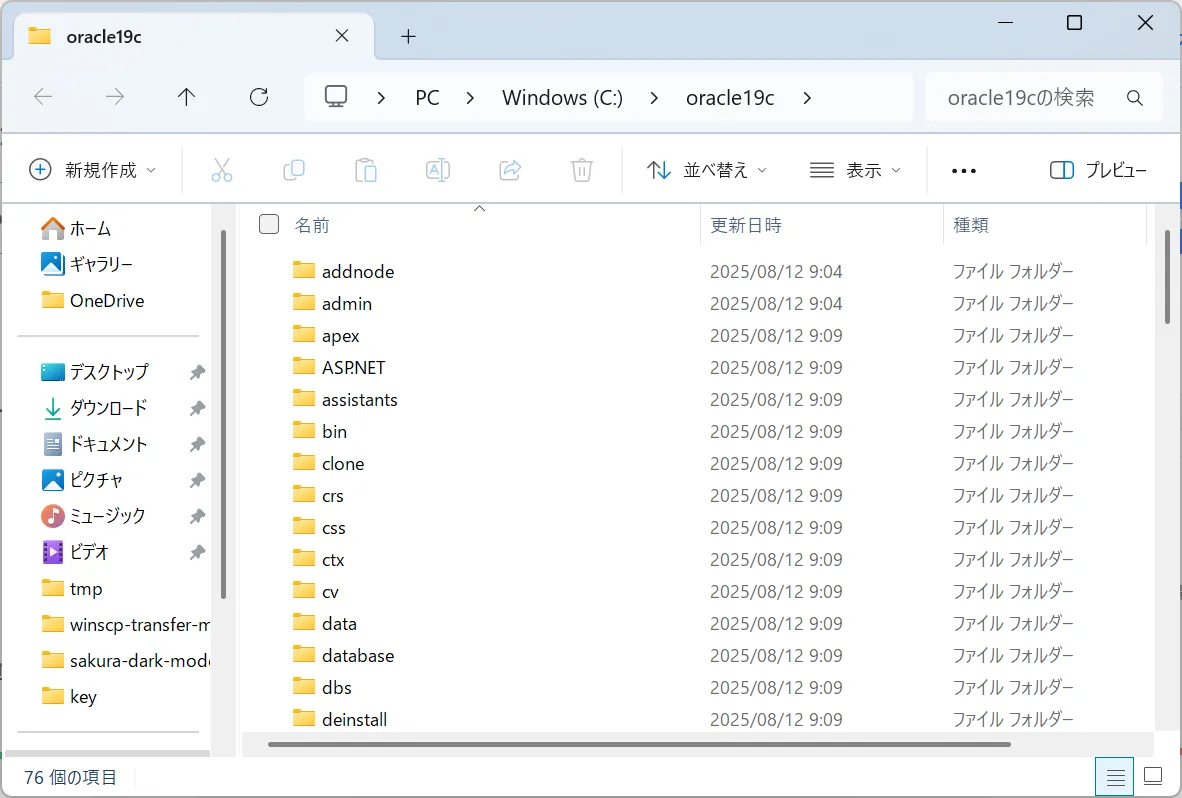
Task: Click the search magnifier icon
Action: 1135,97
